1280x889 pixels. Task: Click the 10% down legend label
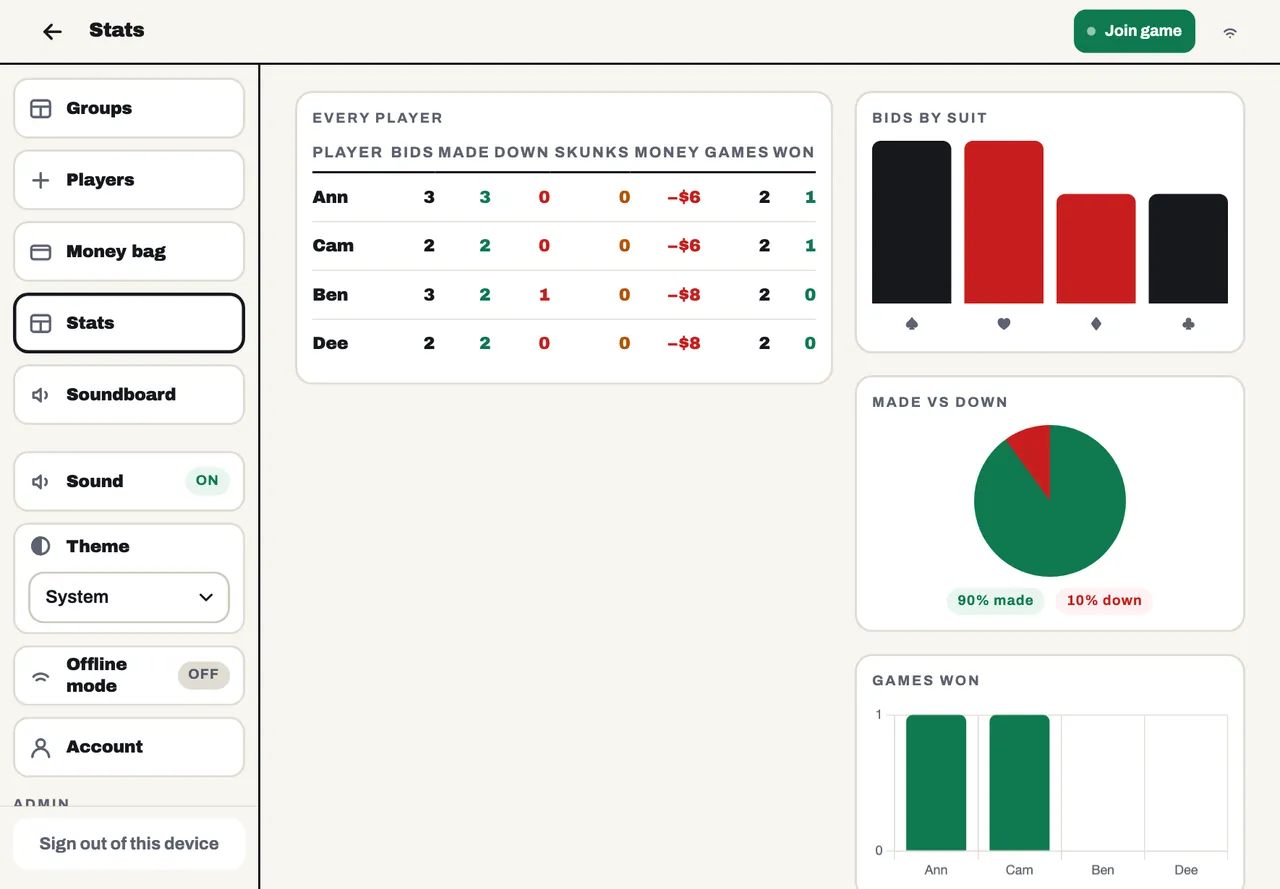[1104, 601]
